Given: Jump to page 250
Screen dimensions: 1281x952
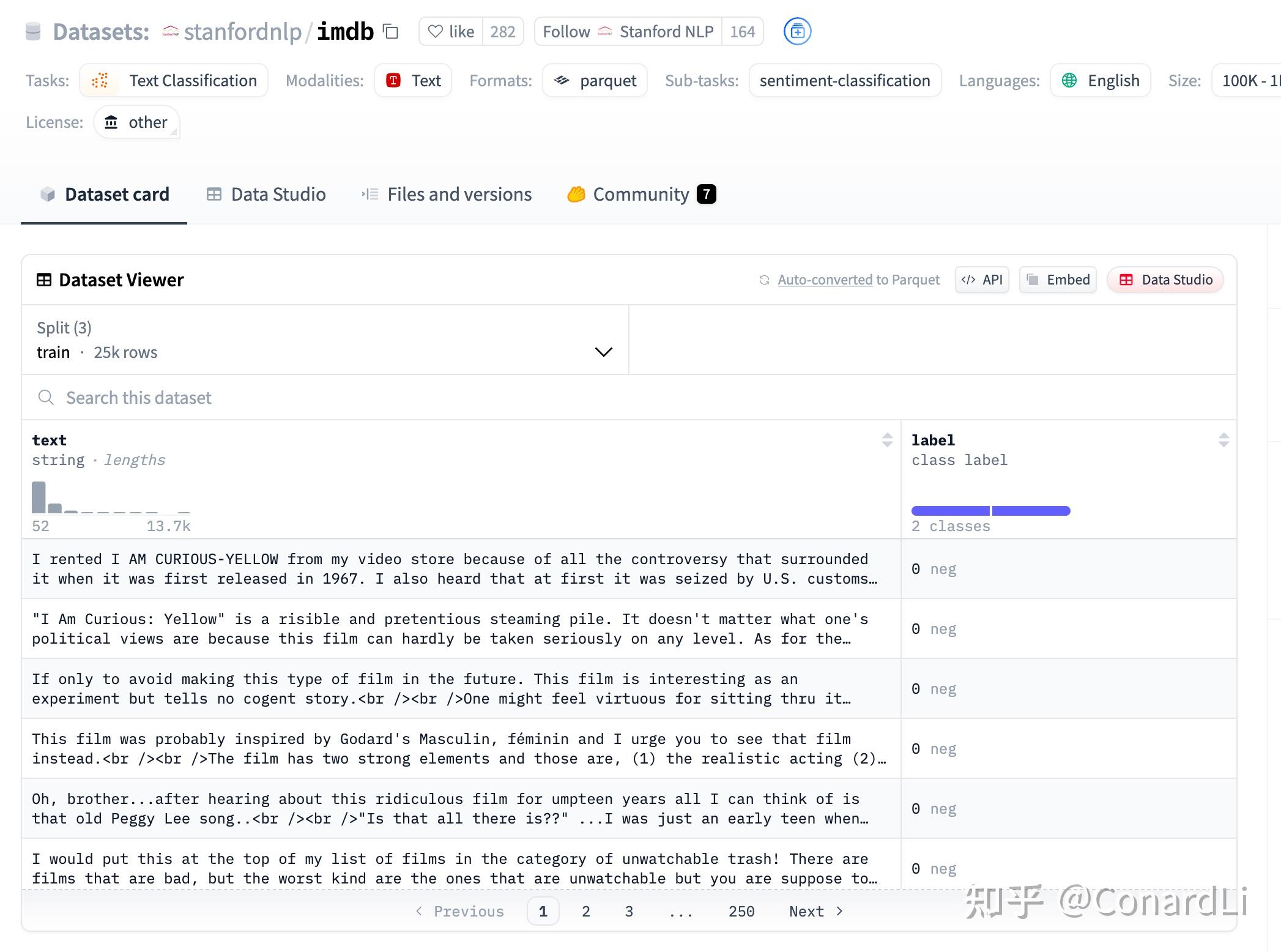Looking at the screenshot, I should click(x=741, y=912).
